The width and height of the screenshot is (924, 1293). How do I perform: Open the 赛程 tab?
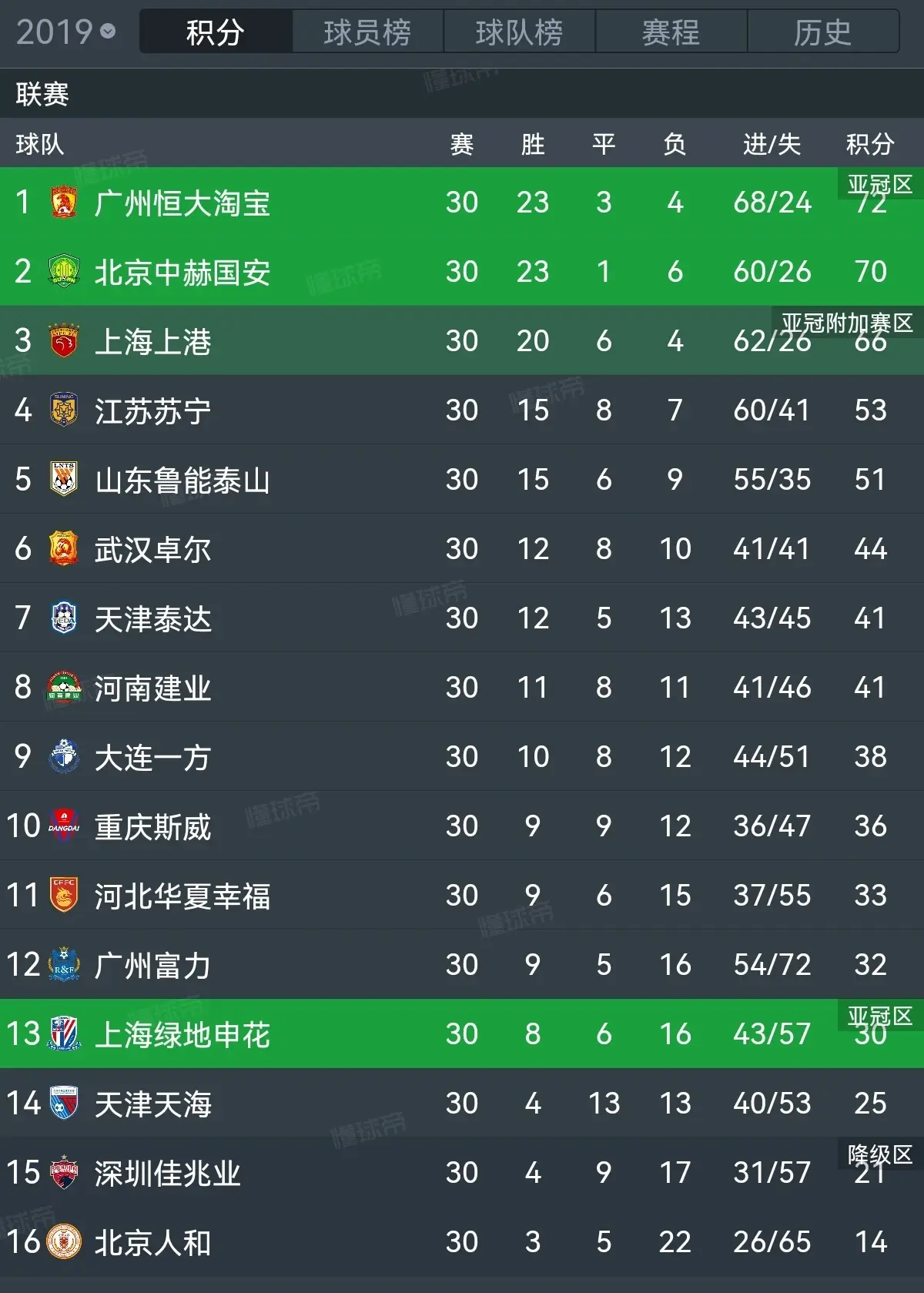tap(671, 32)
